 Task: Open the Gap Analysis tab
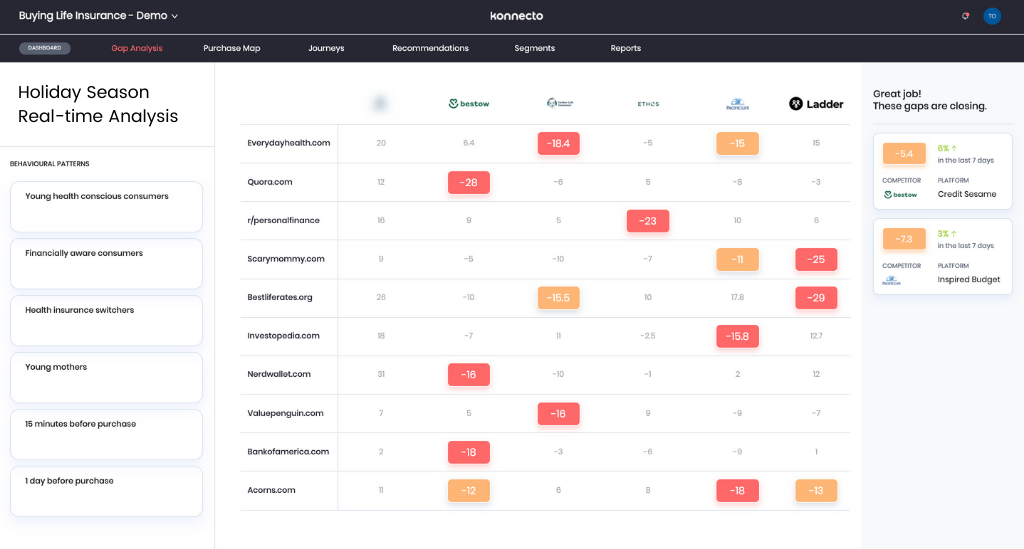(136, 48)
